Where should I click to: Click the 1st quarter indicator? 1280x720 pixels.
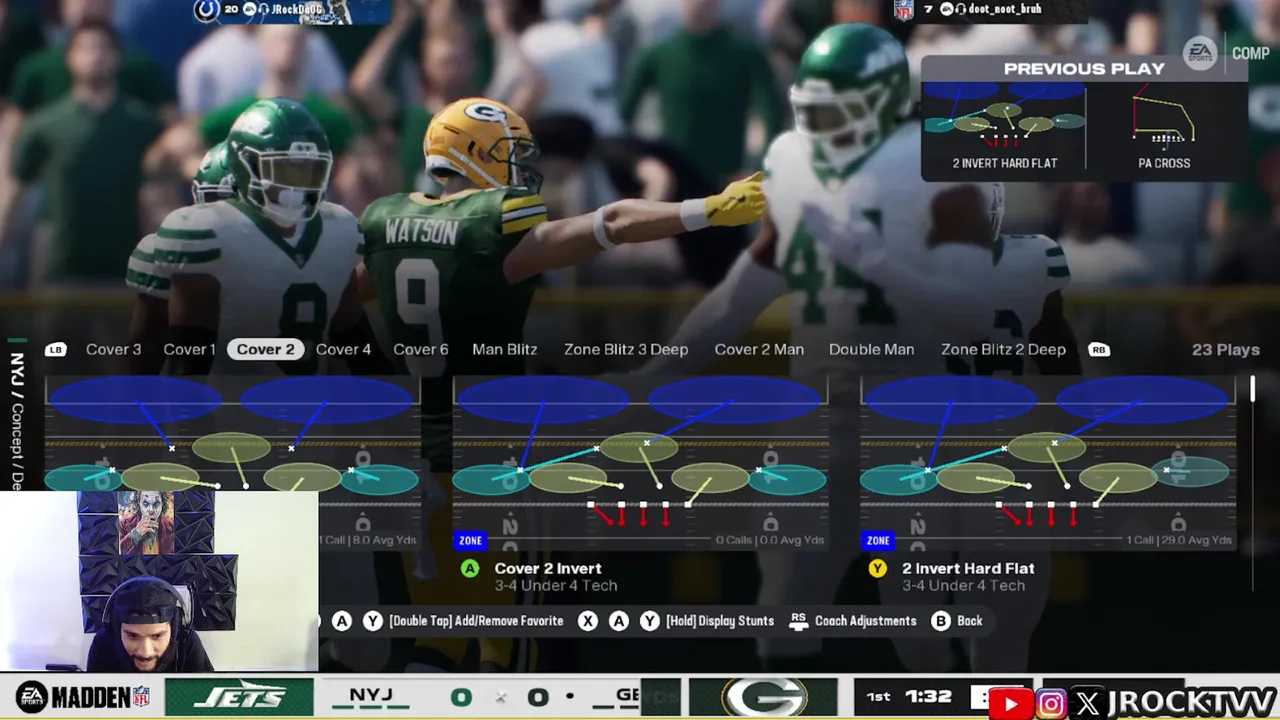pos(878,697)
